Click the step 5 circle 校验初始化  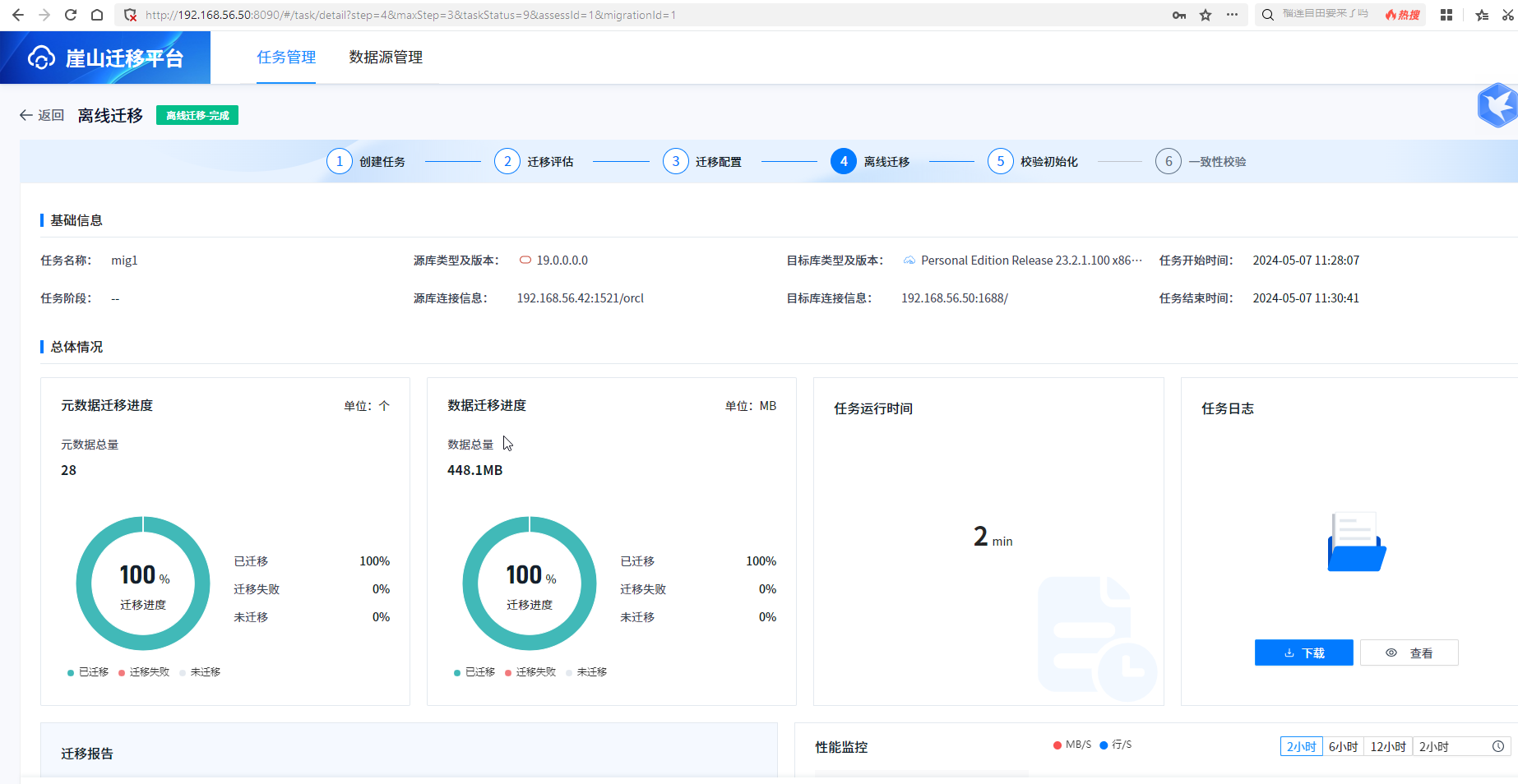[1001, 161]
